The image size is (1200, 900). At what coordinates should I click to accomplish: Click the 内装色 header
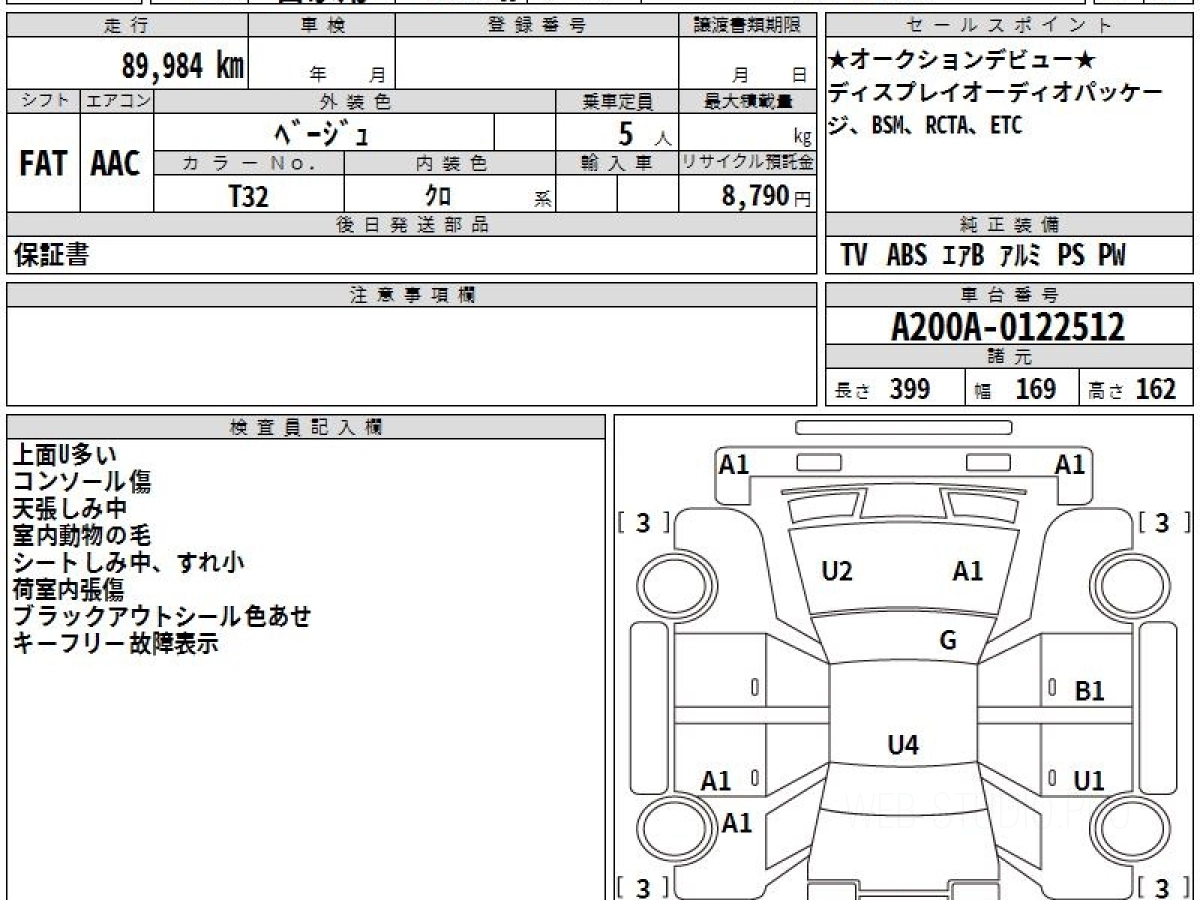click(450, 164)
